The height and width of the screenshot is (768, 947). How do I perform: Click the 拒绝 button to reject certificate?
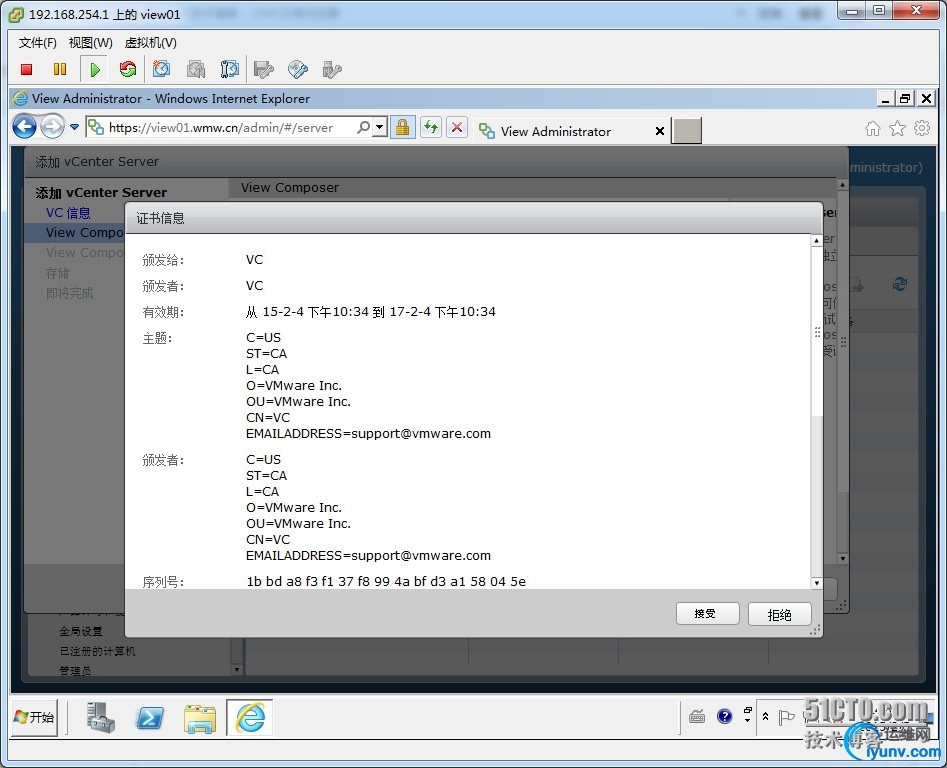[779, 615]
